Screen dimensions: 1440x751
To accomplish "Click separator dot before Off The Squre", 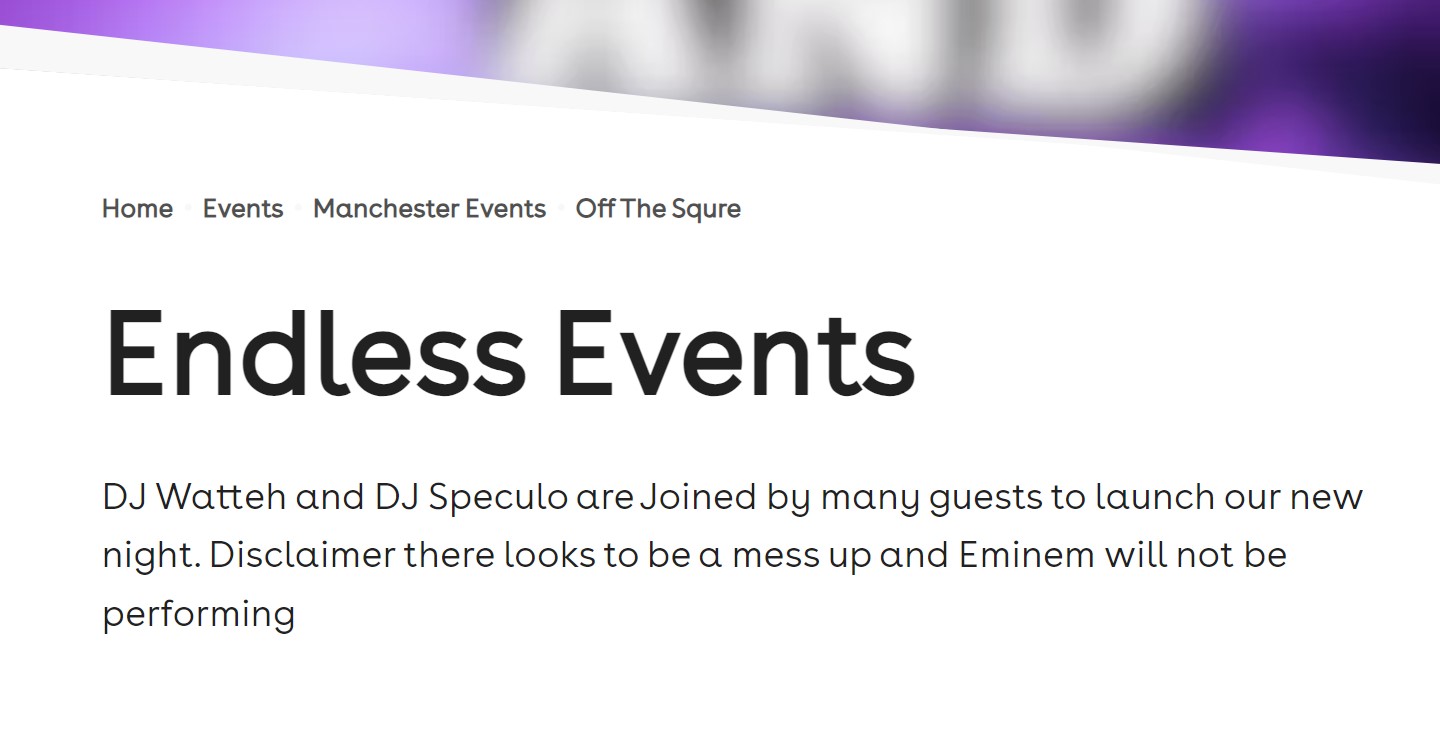I will click(x=561, y=210).
